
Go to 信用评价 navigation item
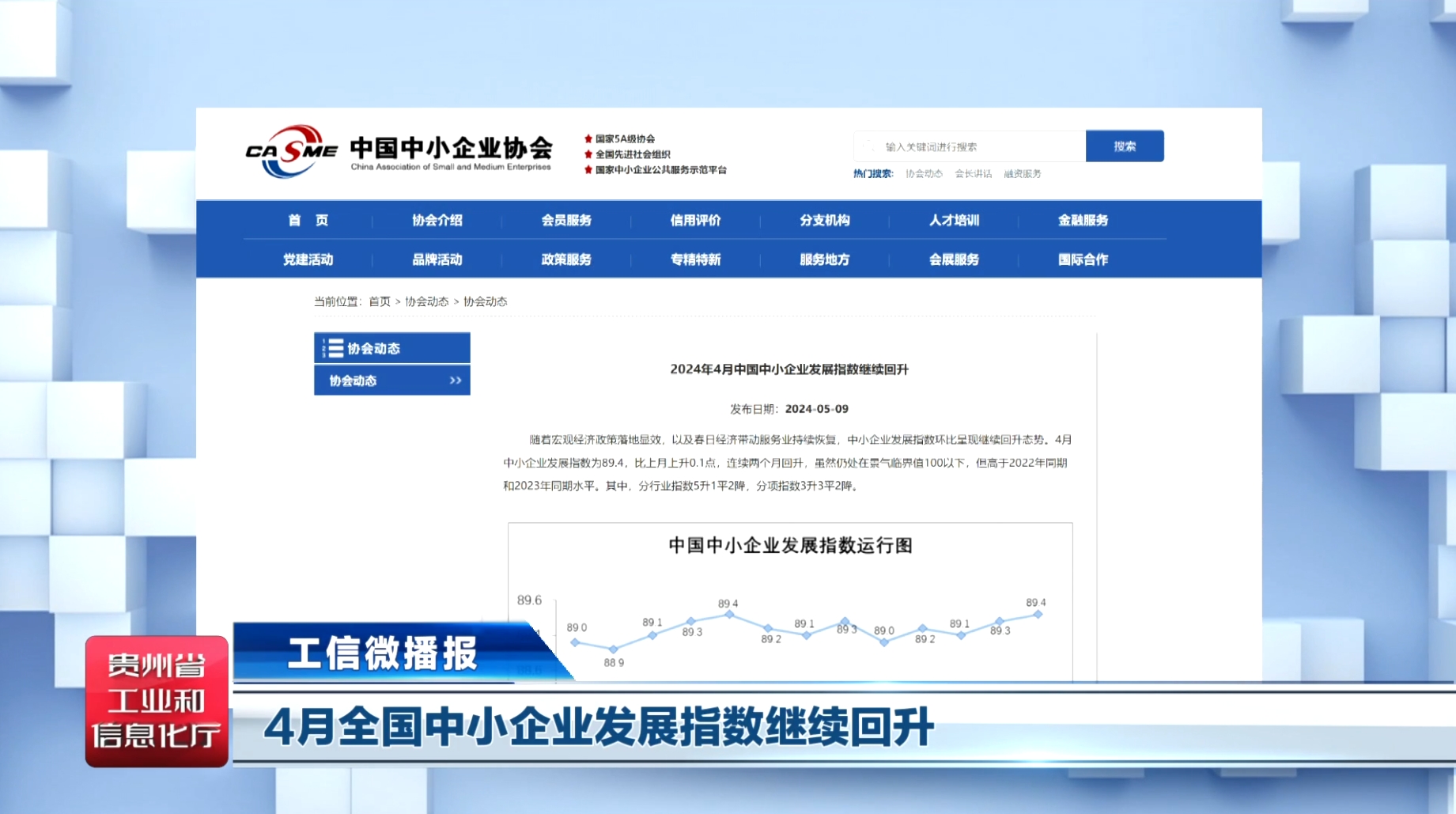click(x=695, y=220)
